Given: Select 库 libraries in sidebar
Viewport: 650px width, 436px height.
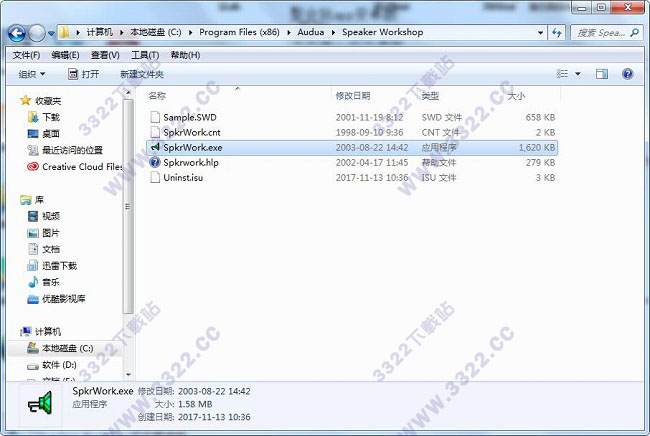Looking at the screenshot, I should tap(39, 200).
